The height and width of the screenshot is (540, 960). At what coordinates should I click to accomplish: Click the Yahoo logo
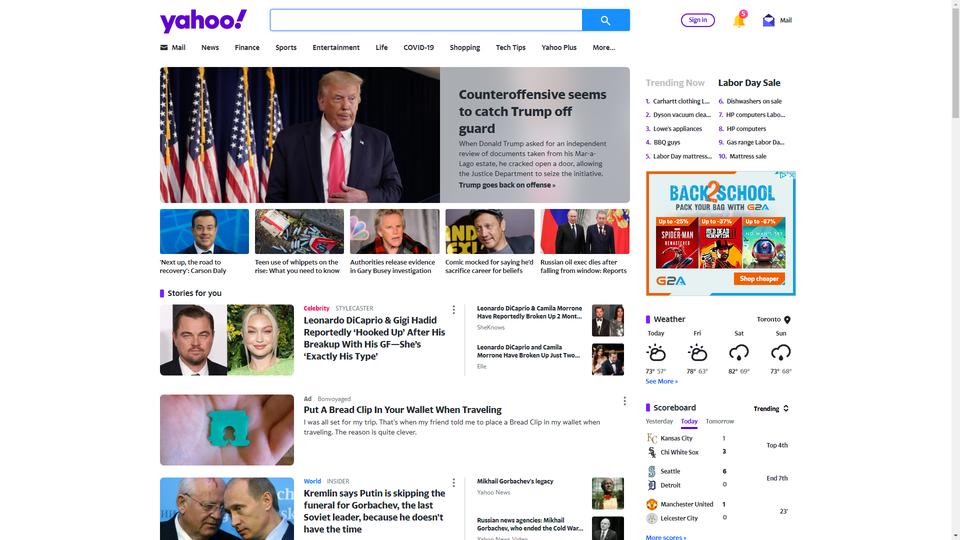(203, 21)
